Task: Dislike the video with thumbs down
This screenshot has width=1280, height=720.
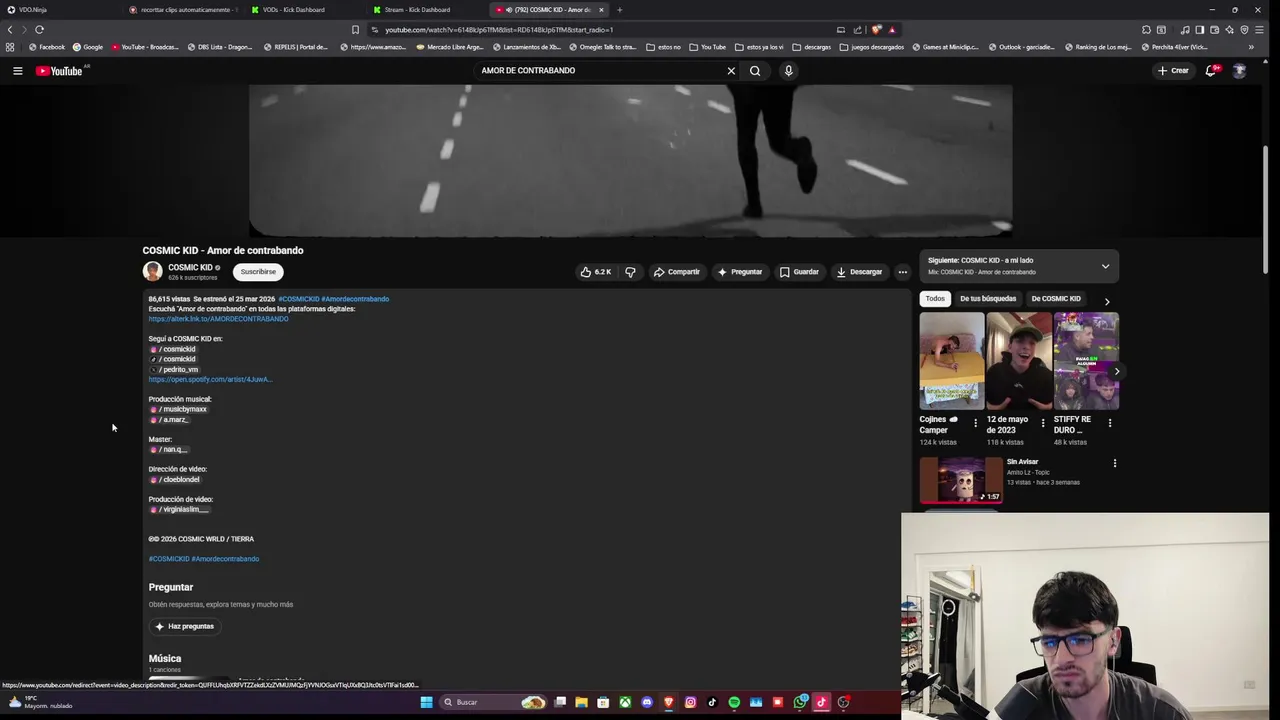Action: pos(630,272)
